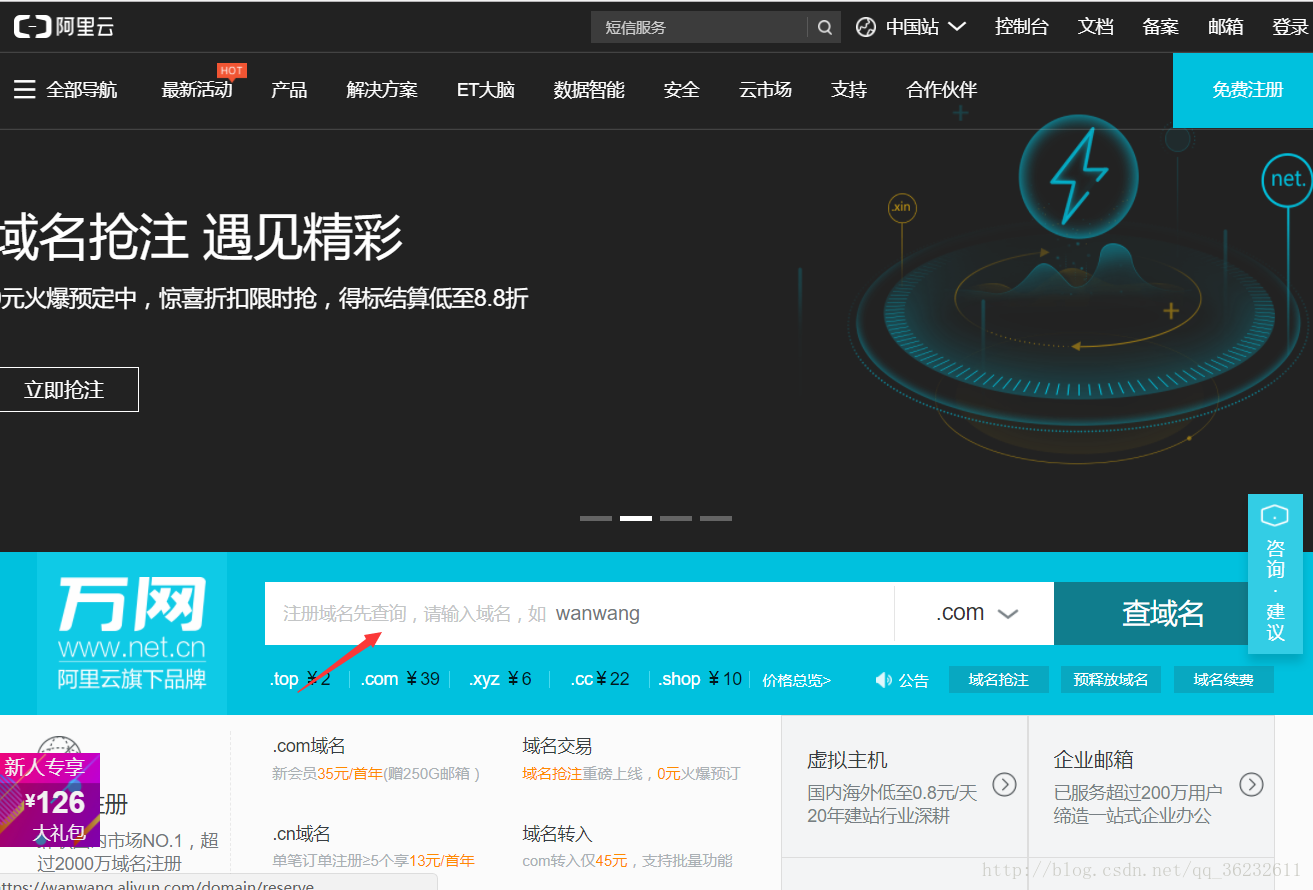
Task: Open the .com域名 heading link
Action: point(309,746)
